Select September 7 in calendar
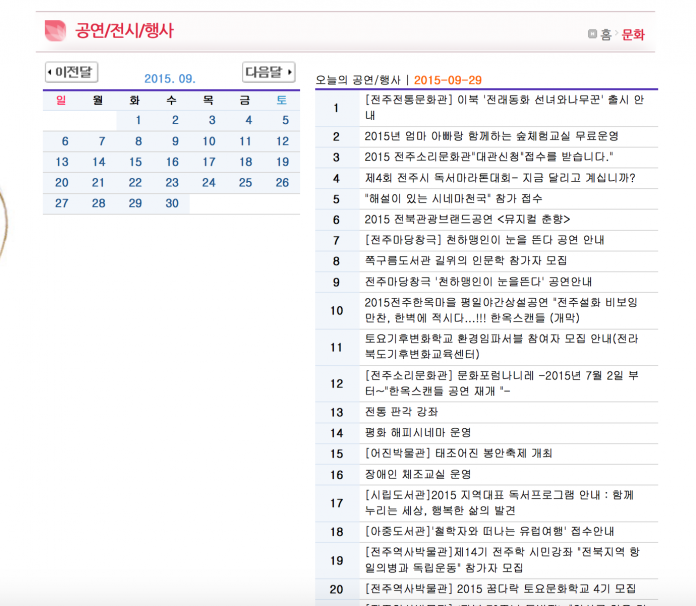The width and height of the screenshot is (696, 606). coord(102,141)
